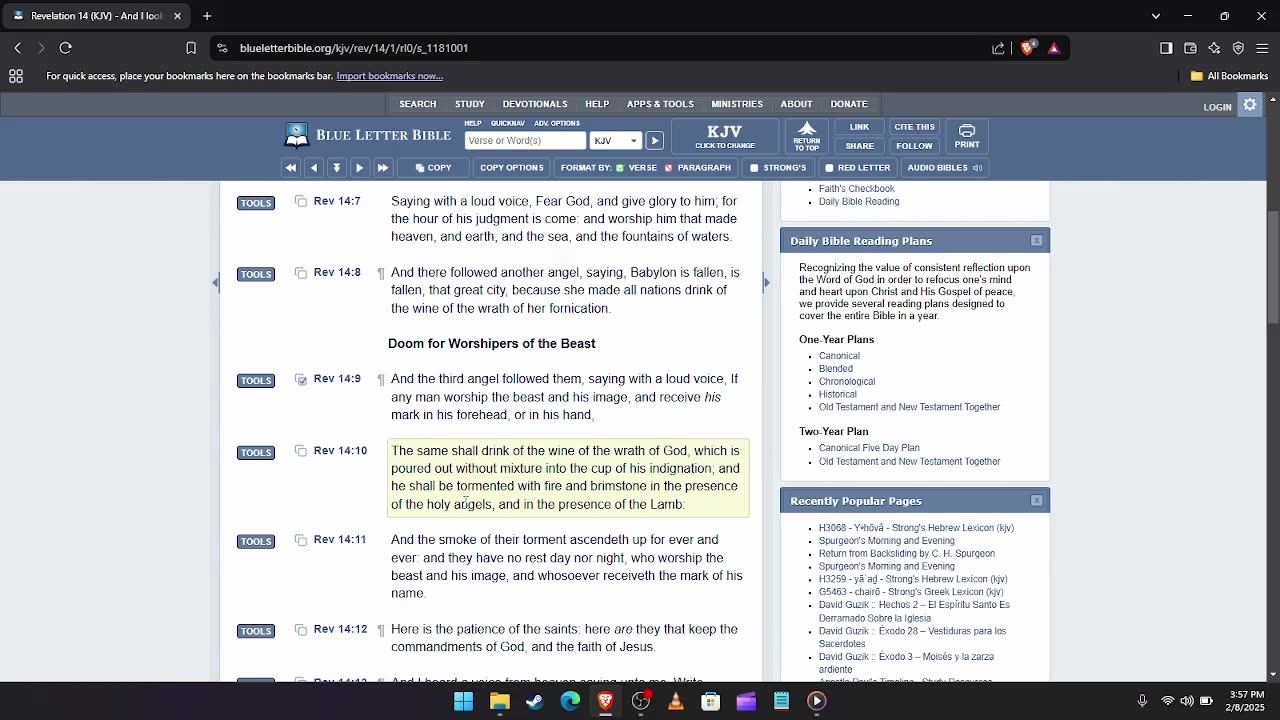This screenshot has width=1280, height=720.
Task: Open the Ministries menu
Action: tap(737, 104)
